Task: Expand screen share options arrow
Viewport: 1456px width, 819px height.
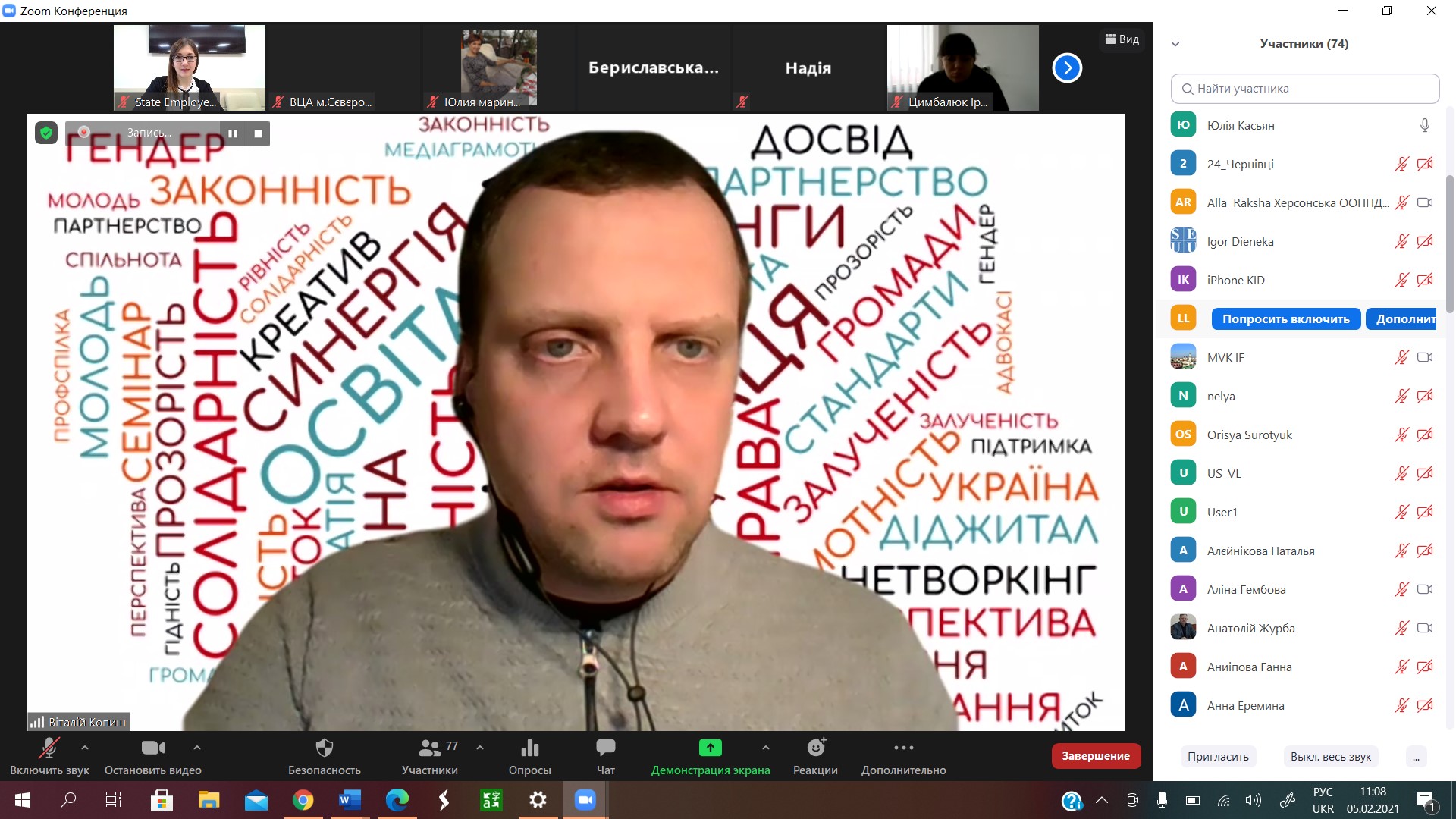Action: tap(766, 748)
